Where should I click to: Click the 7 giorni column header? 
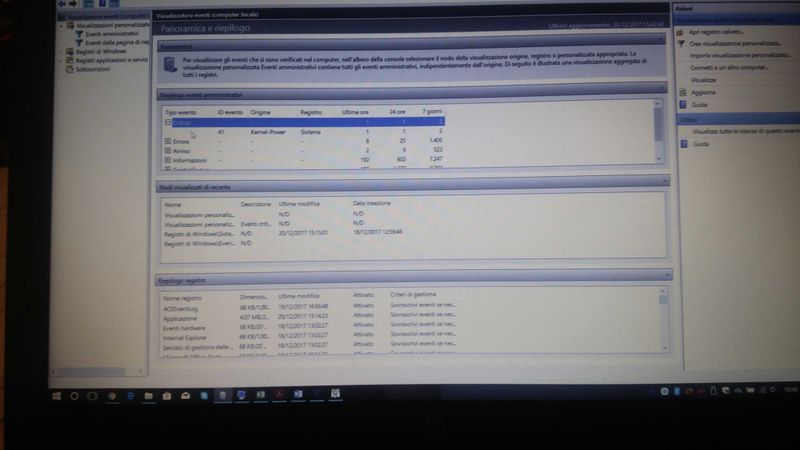[x=432, y=111]
